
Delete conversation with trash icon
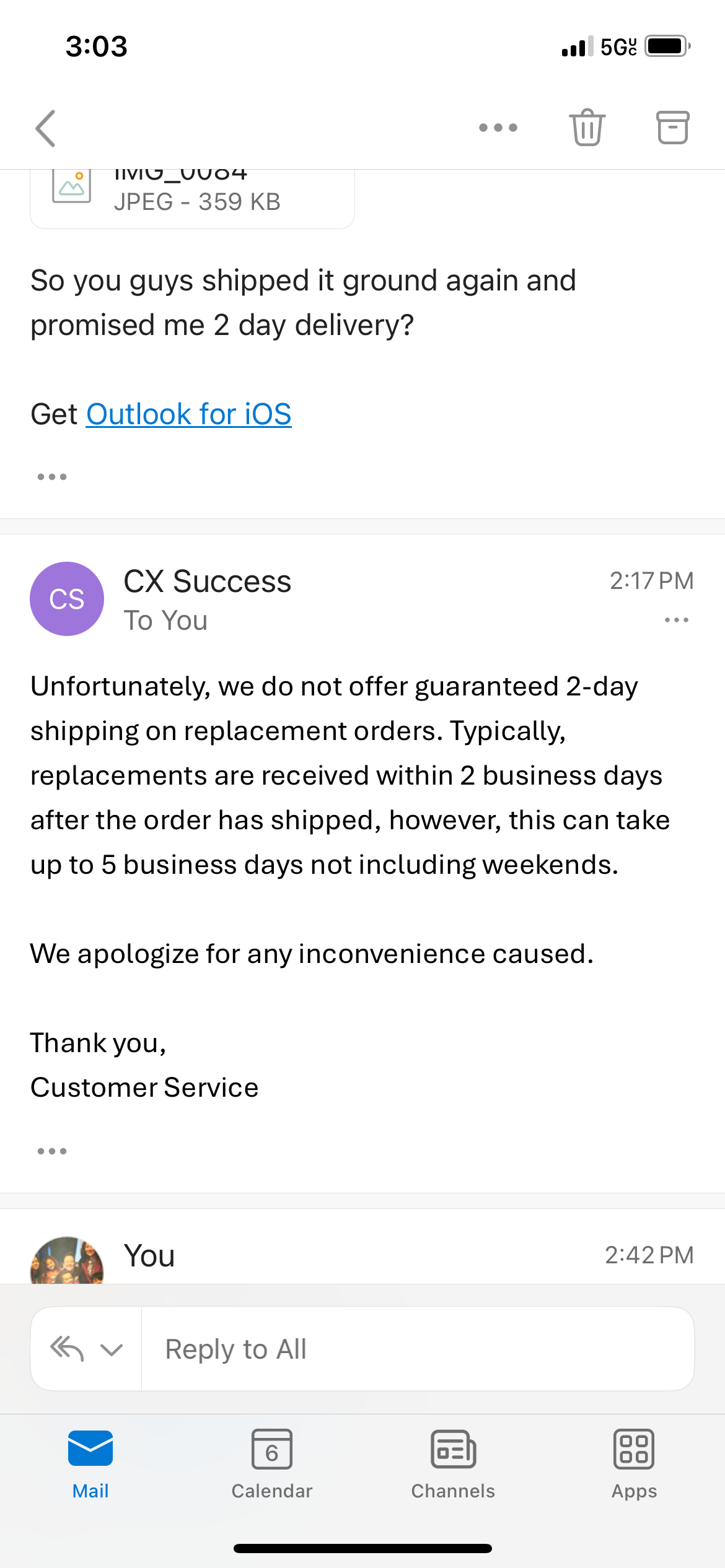click(587, 128)
